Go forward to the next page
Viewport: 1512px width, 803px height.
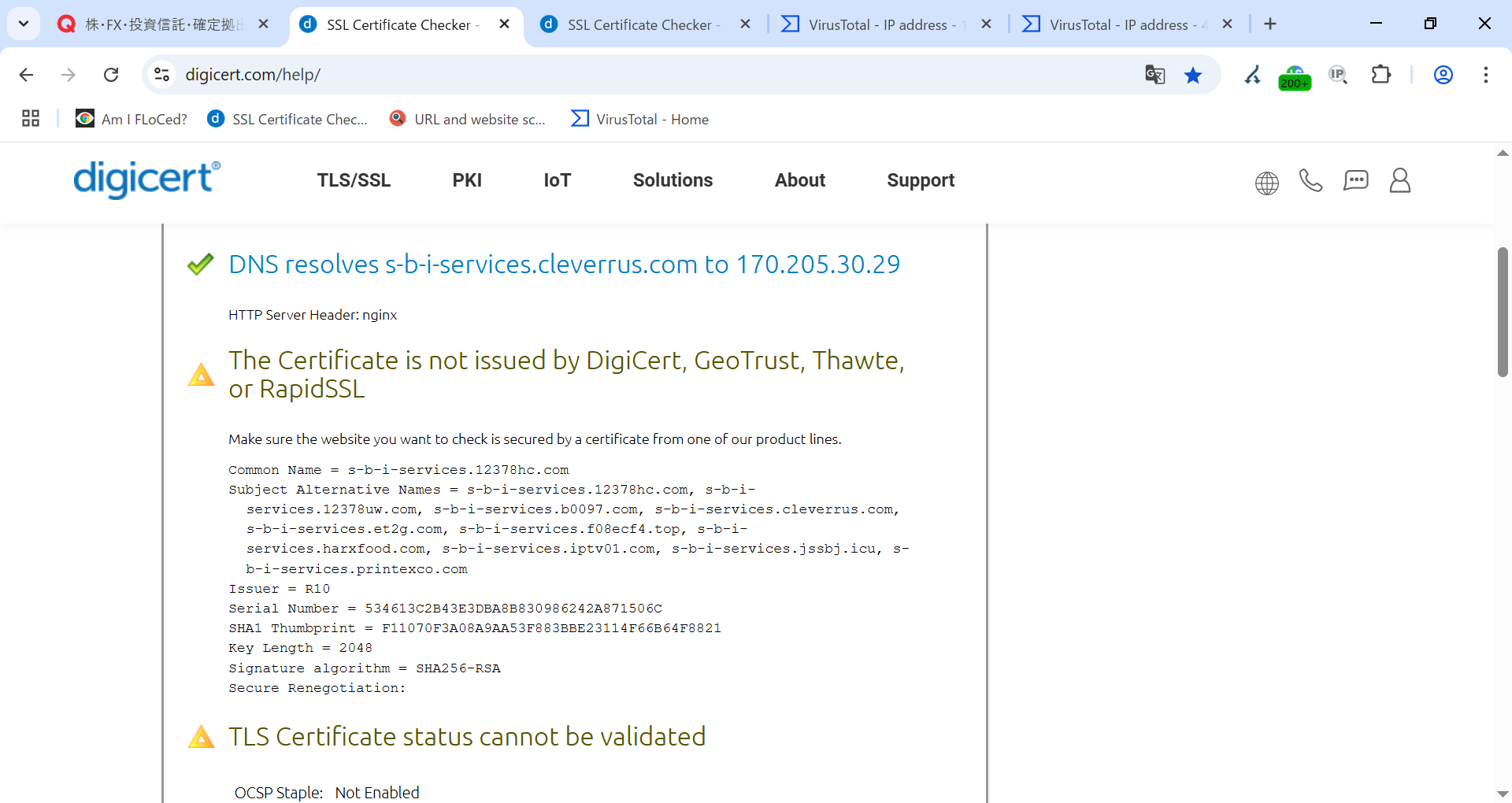(69, 75)
